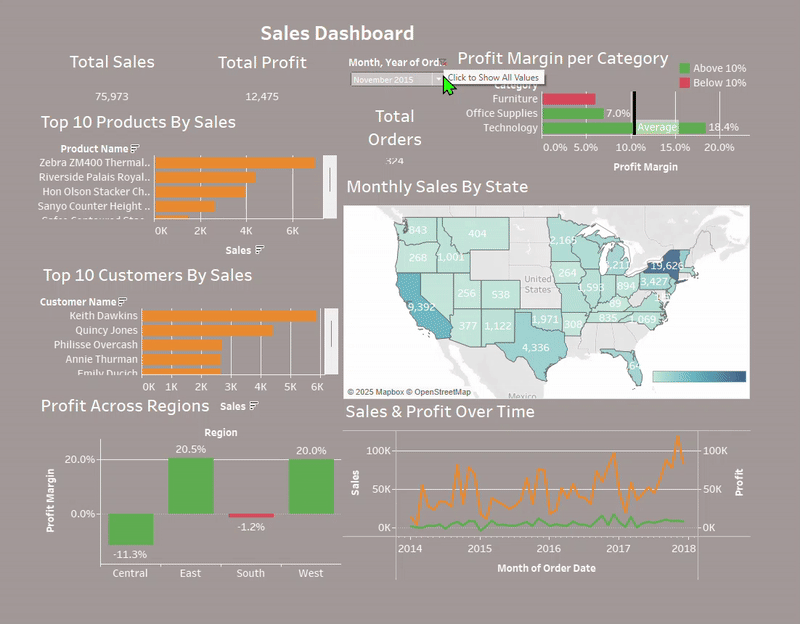Open the November 2015 month filter dropdown
The height and width of the screenshot is (624, 800).
(x=438, y=80)
